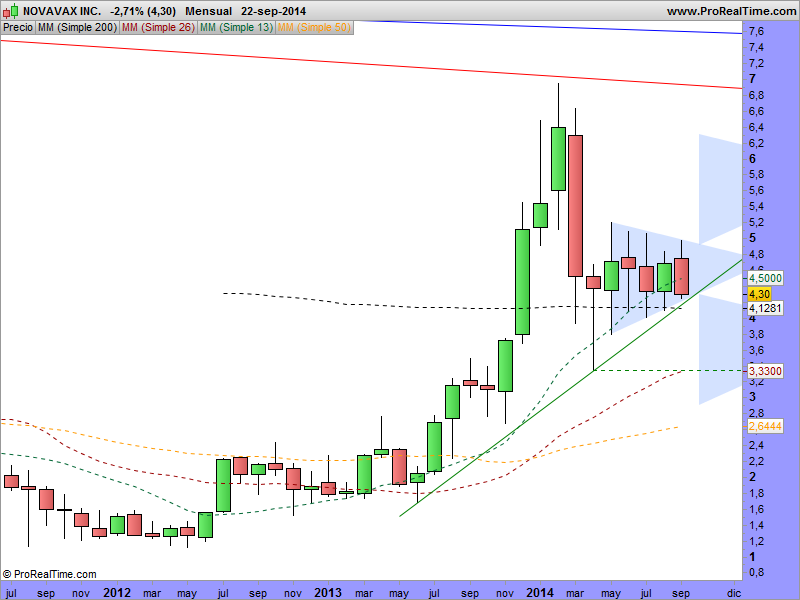Click the candlestick icon beside NOVAVAX INC.
This screenshot has width=800, height=600.
10,11
